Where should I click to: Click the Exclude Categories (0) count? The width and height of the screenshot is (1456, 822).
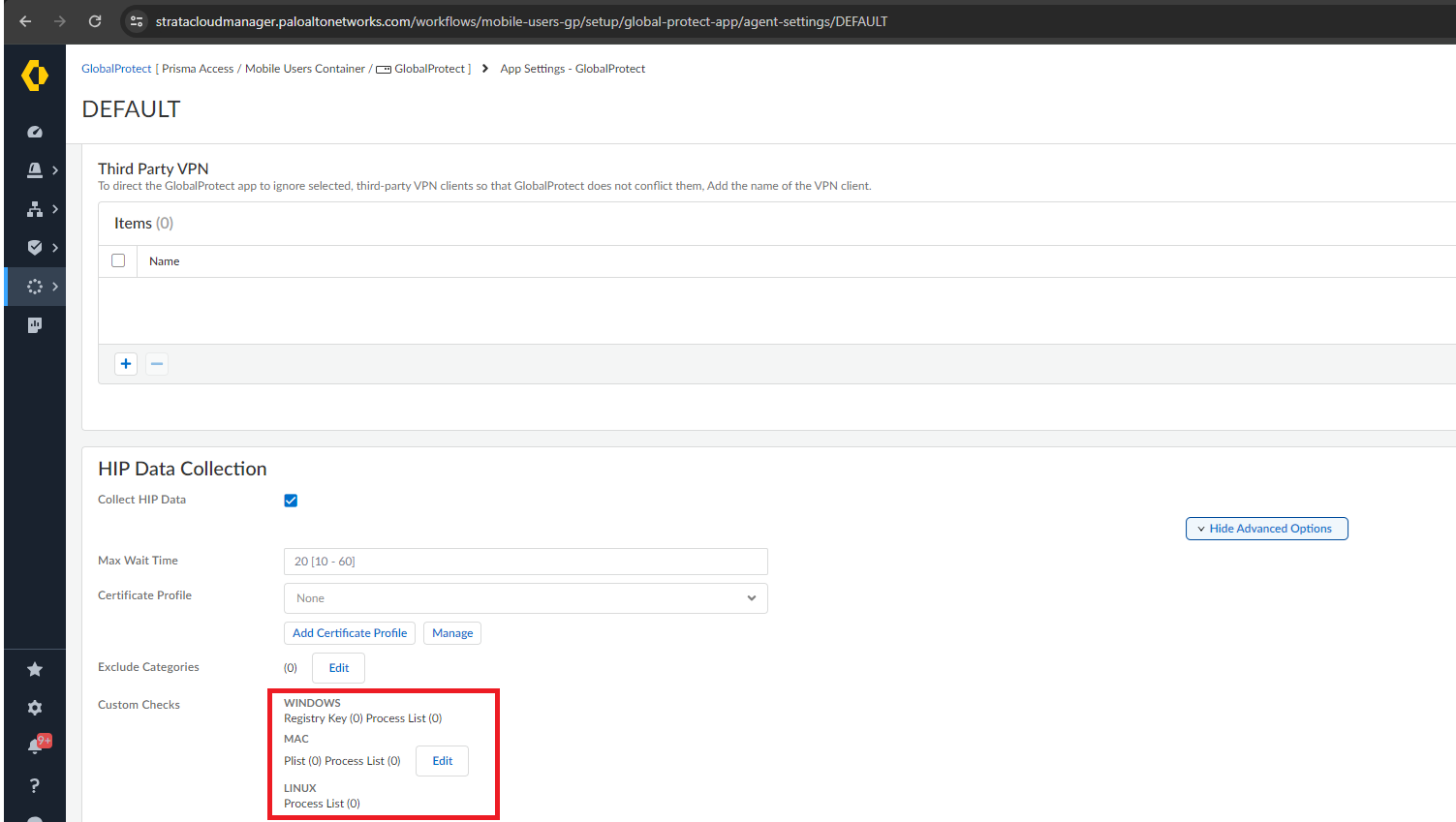291,668
